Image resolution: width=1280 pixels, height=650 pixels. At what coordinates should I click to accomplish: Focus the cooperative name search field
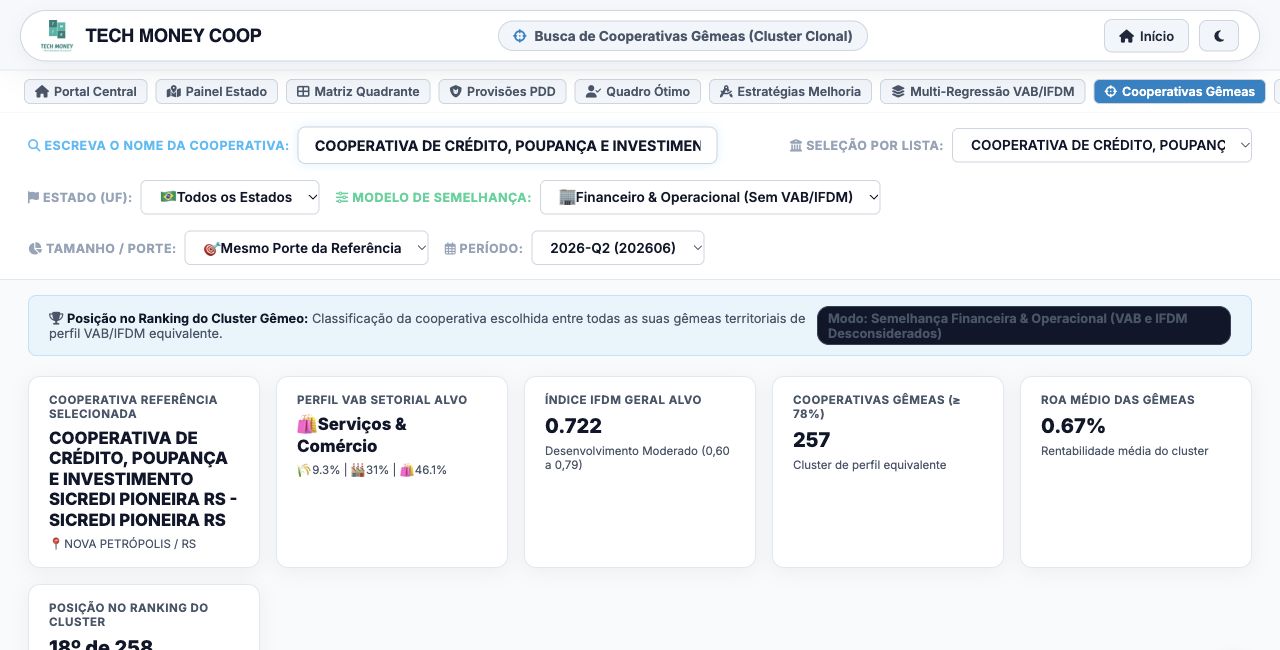[507, 145]
